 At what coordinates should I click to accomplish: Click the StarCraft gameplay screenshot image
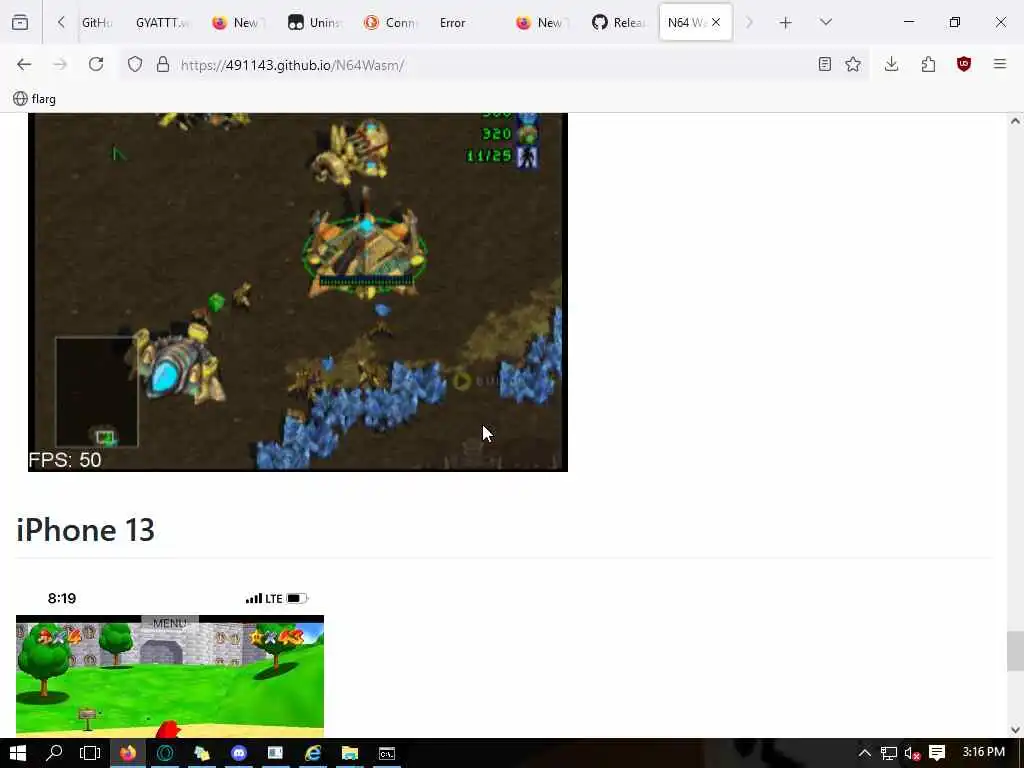(298, 292)
